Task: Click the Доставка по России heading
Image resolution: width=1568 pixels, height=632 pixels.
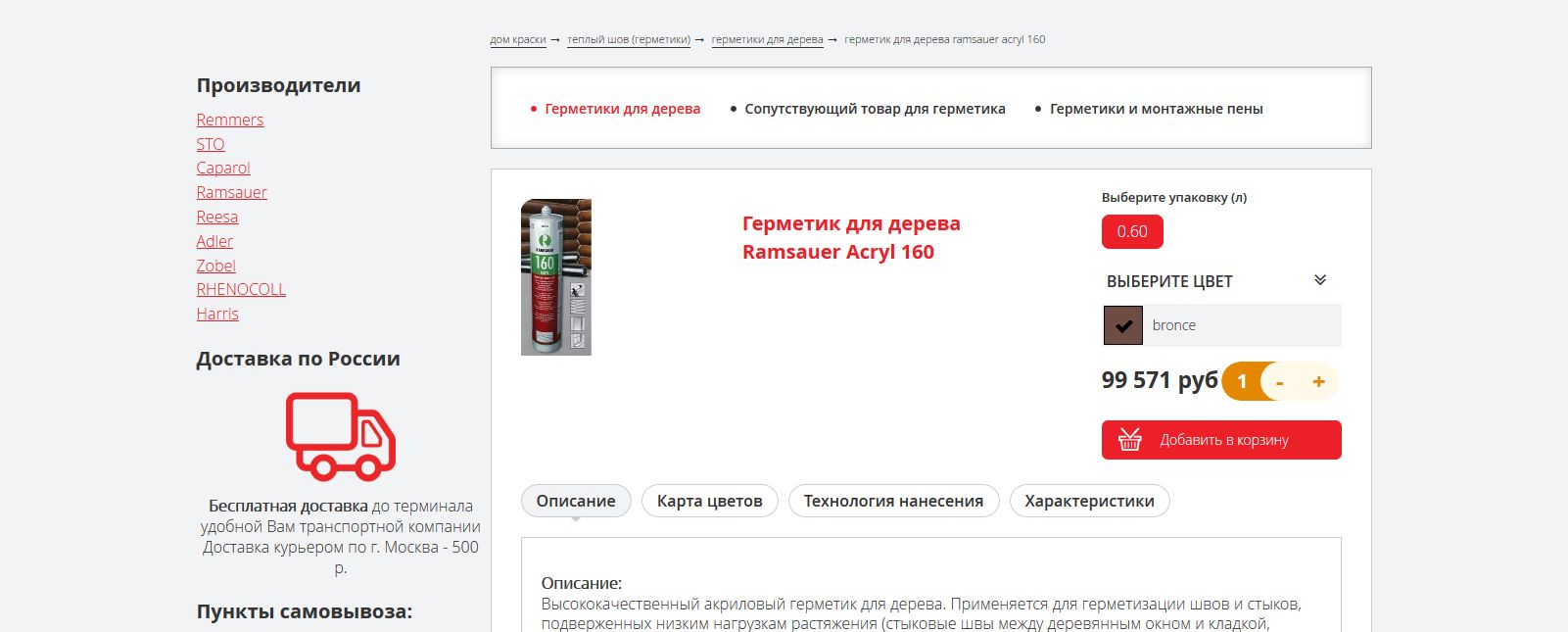Action: pyautogui.click(x=298, y=359)
